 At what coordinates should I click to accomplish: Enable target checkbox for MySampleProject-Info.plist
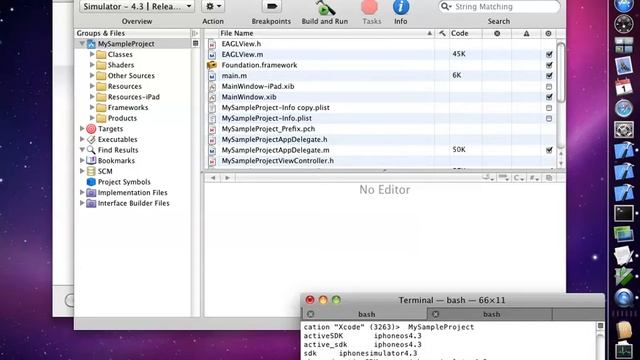(x=549, y=118)
